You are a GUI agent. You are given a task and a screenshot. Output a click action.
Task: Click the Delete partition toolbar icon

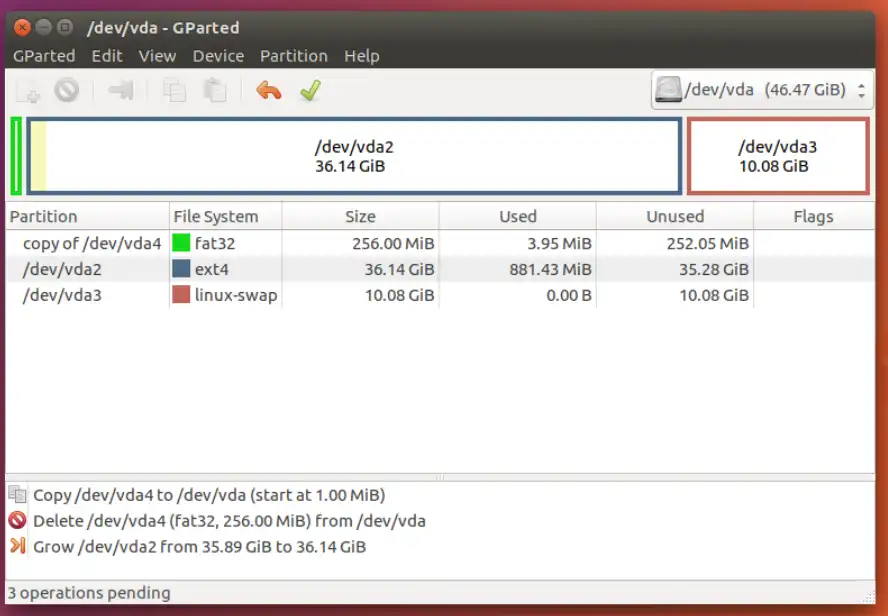(67, 90)
